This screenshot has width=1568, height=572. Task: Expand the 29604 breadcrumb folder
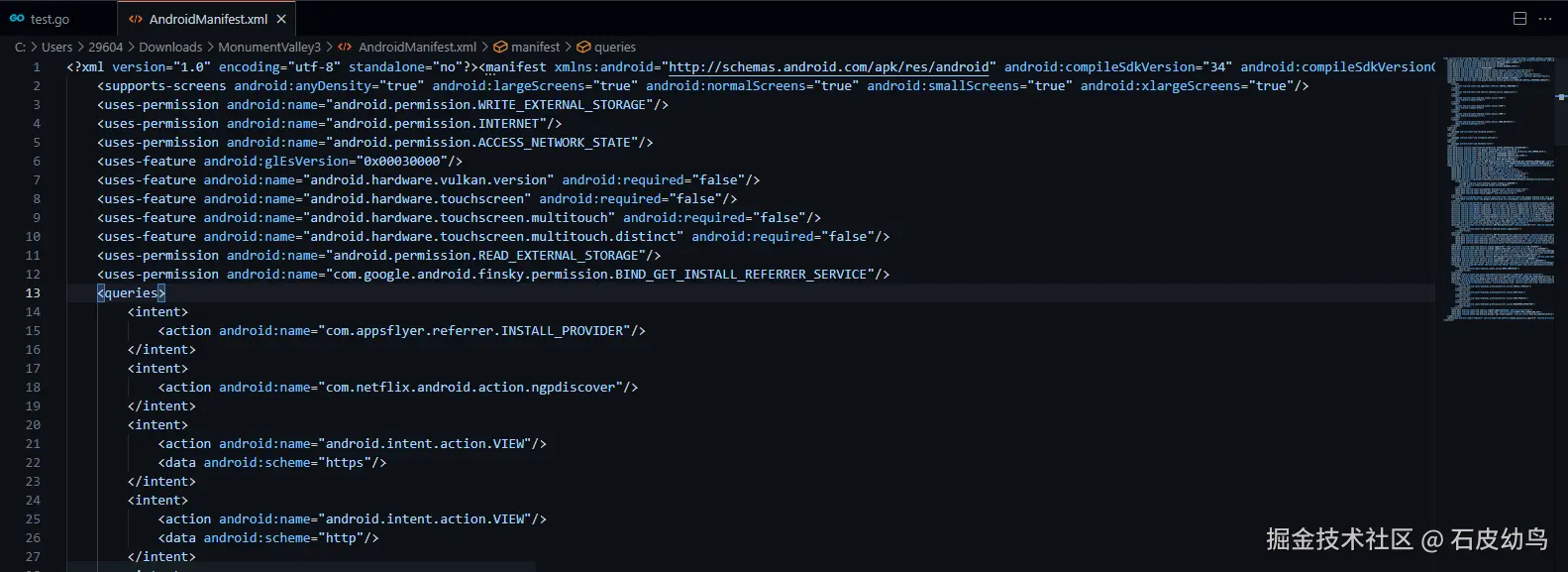click(106, 47)
